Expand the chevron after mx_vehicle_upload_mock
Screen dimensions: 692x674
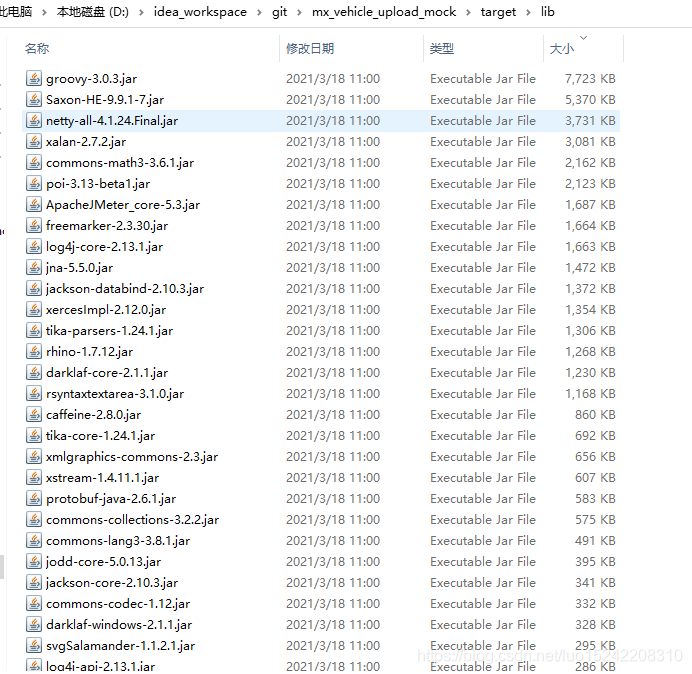[x=468, y=12]
